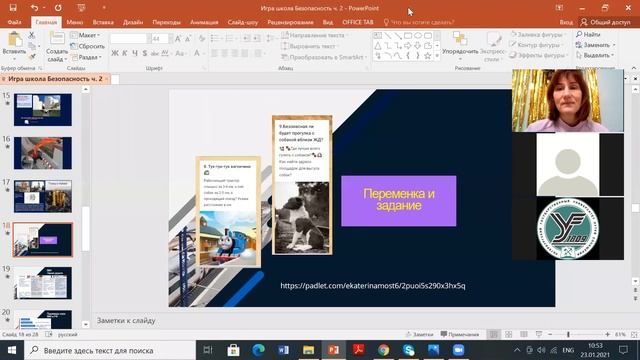Open Экспресс-стили quick styles

click(493, 47)
